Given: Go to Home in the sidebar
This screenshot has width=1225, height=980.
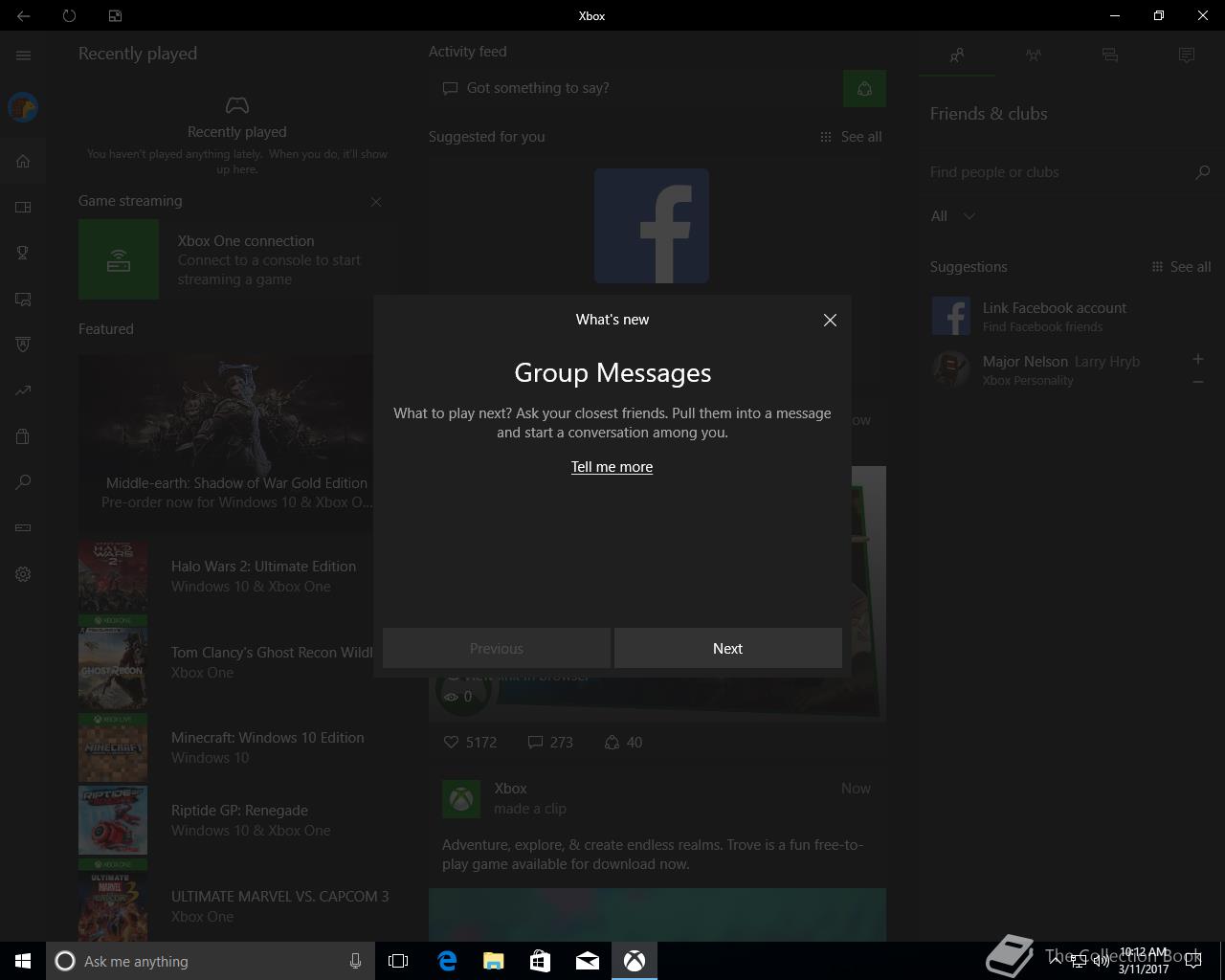Looking at the screenshot, I should [x=23, y=161].
